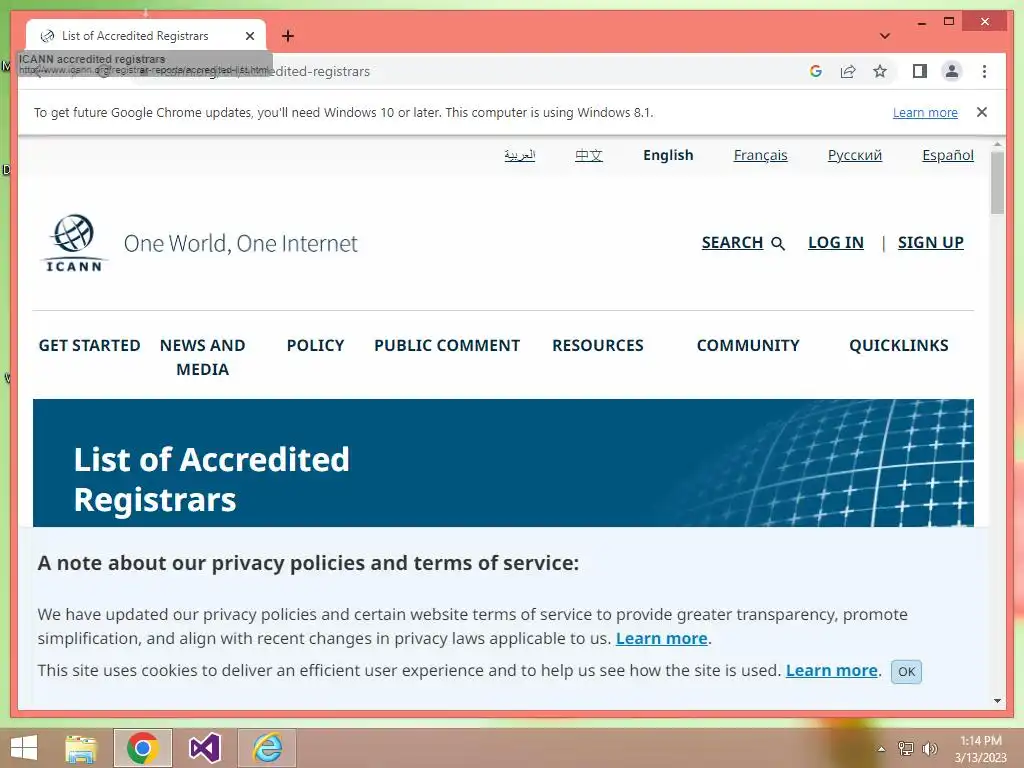Screen dimensions: 1024x768
Task: Click the One World, One Internet tagline
Action: coord(240,244)
